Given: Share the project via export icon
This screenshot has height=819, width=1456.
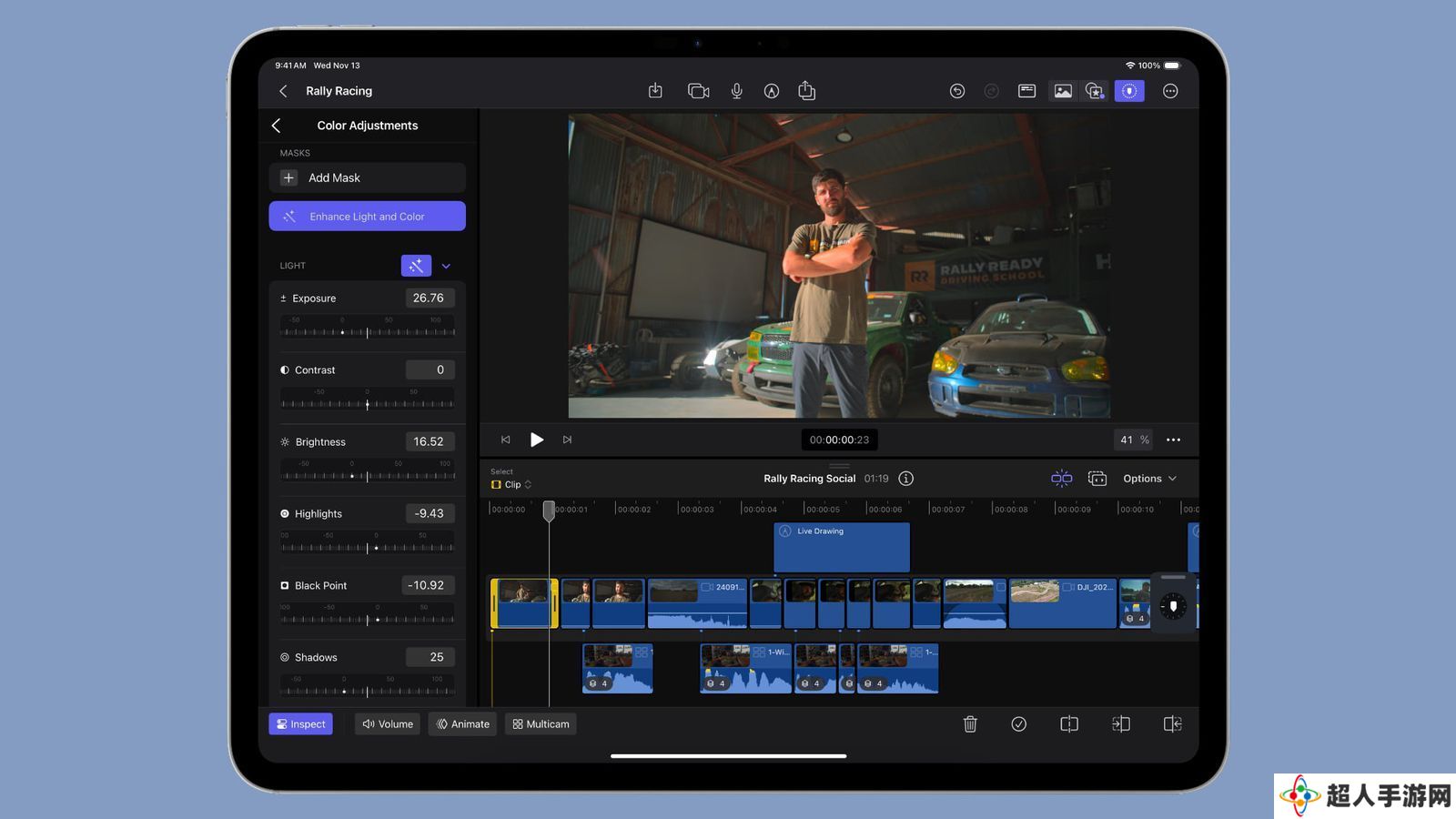Looking at the screenshot, I should coord(806,90).
